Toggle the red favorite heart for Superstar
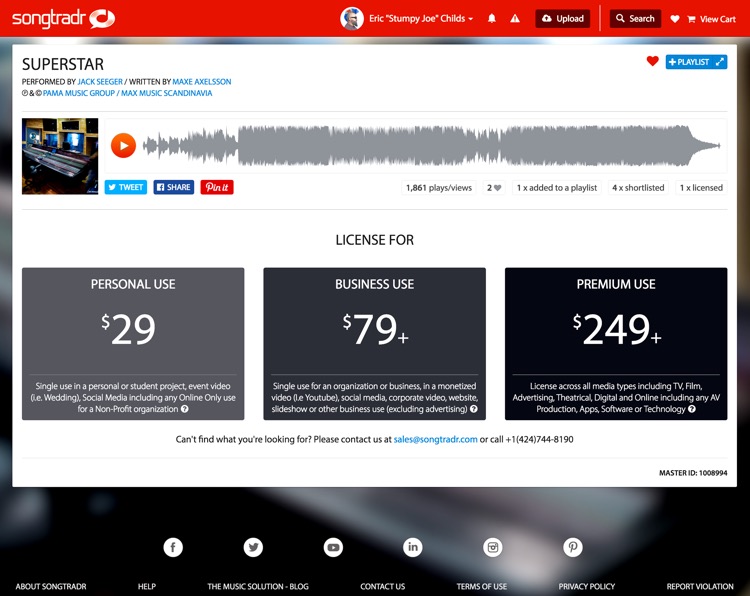750x596 pixels. click(652, 61)
